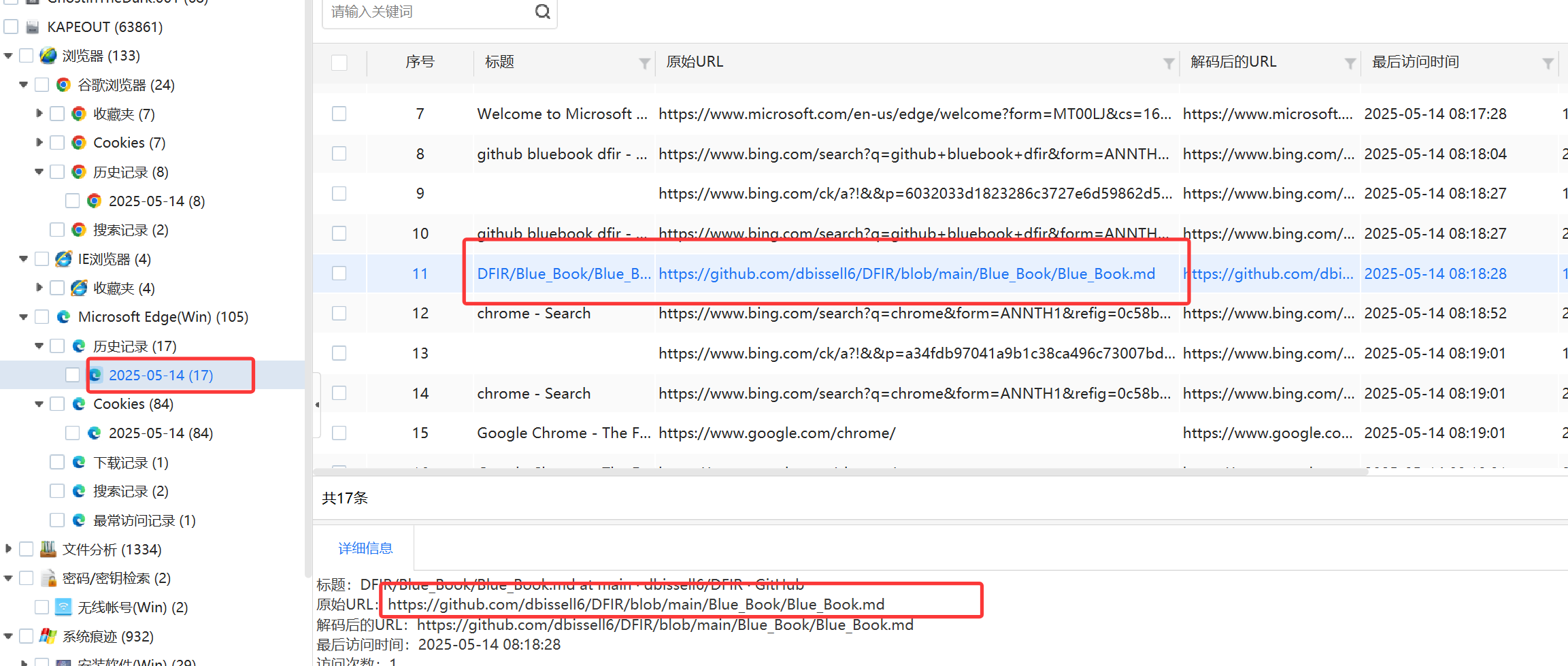Expand the Chrome Cookies (7) node
Viewport: 1568px width, 666px height.
(39, 142)
